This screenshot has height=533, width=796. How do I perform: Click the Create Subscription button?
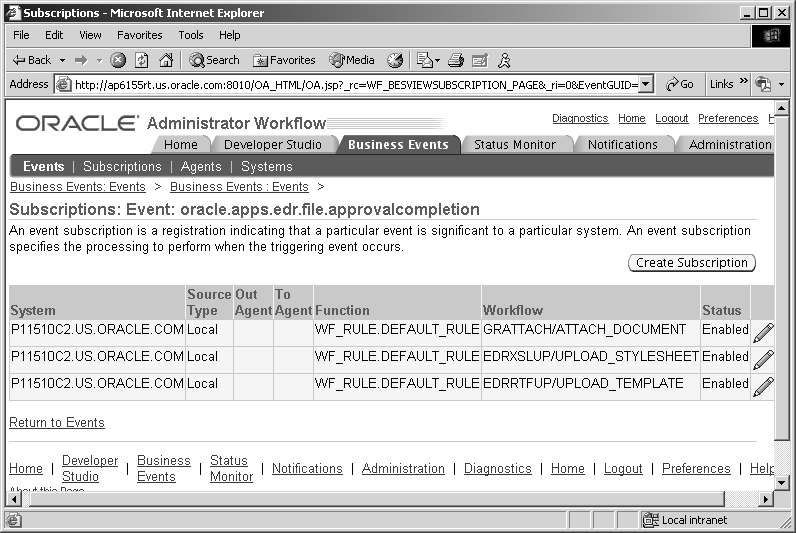click(692, 263)
